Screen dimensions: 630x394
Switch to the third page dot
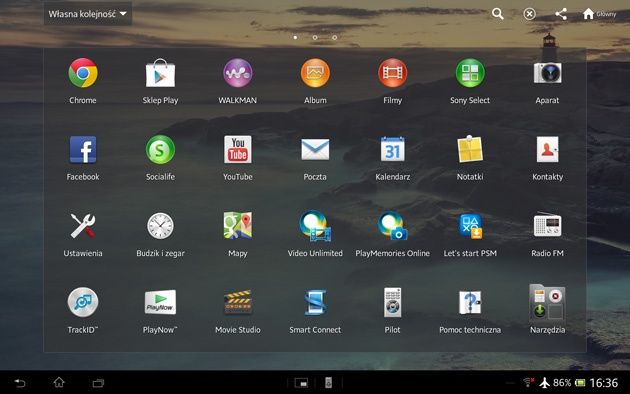[334, 37]
